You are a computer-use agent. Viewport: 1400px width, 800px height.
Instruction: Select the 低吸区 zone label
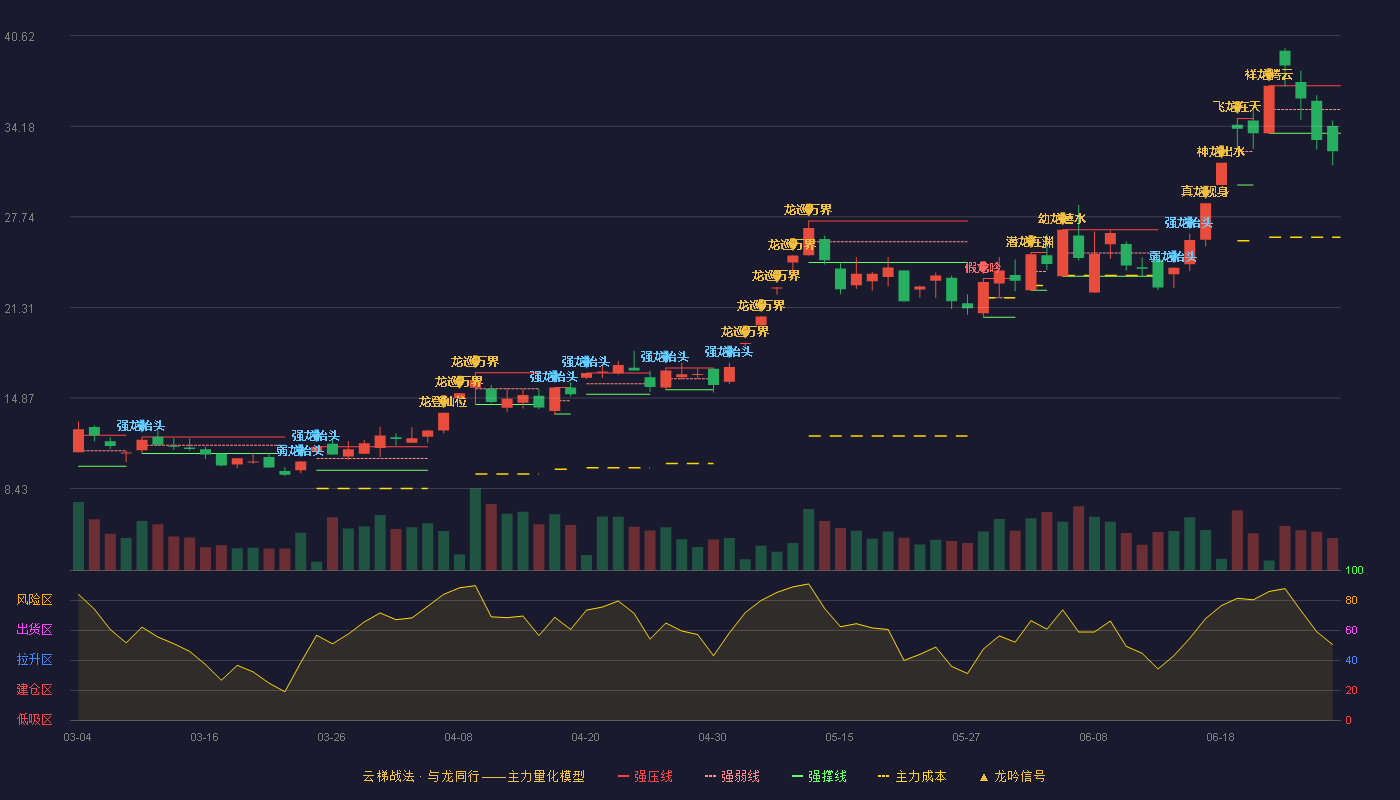[x=34, y=719]
